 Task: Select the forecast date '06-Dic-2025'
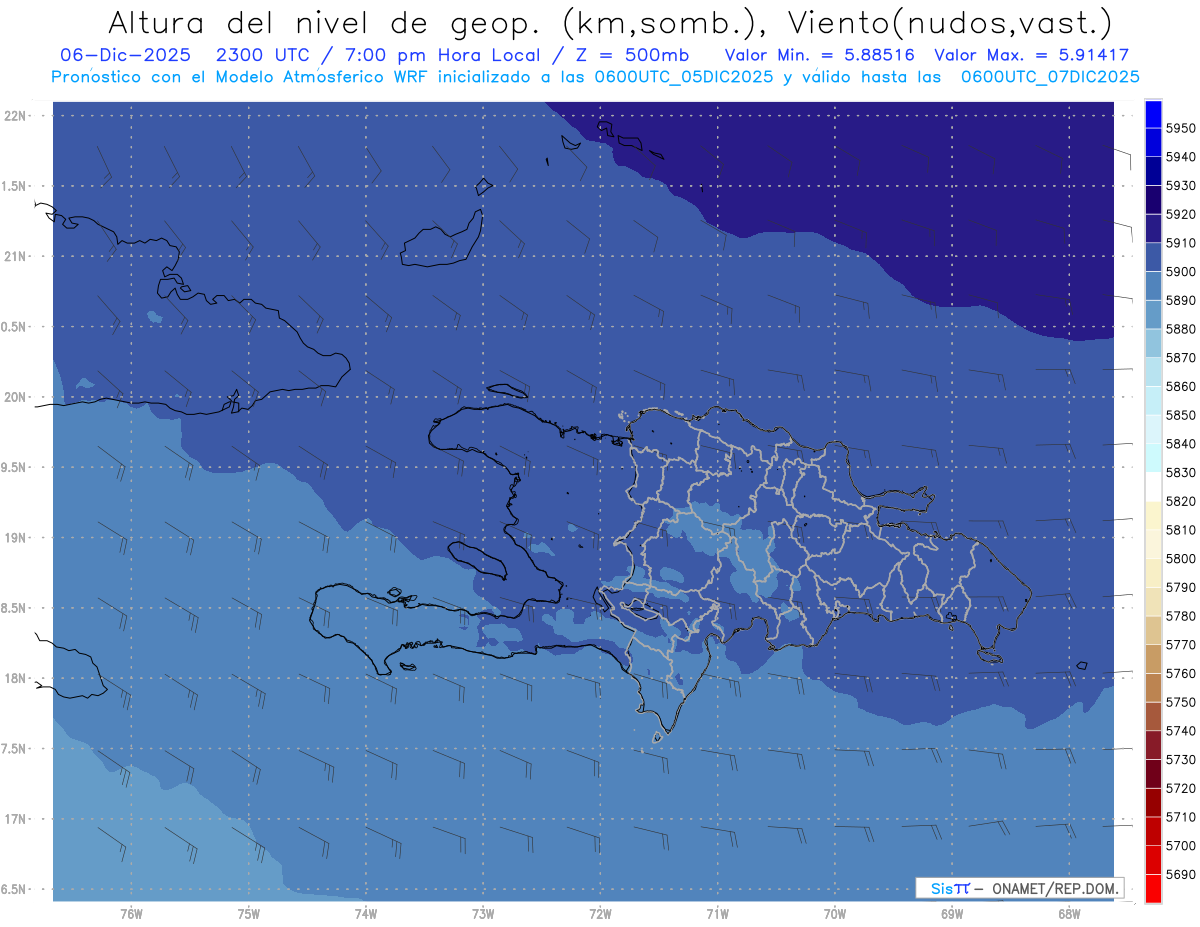127,55
